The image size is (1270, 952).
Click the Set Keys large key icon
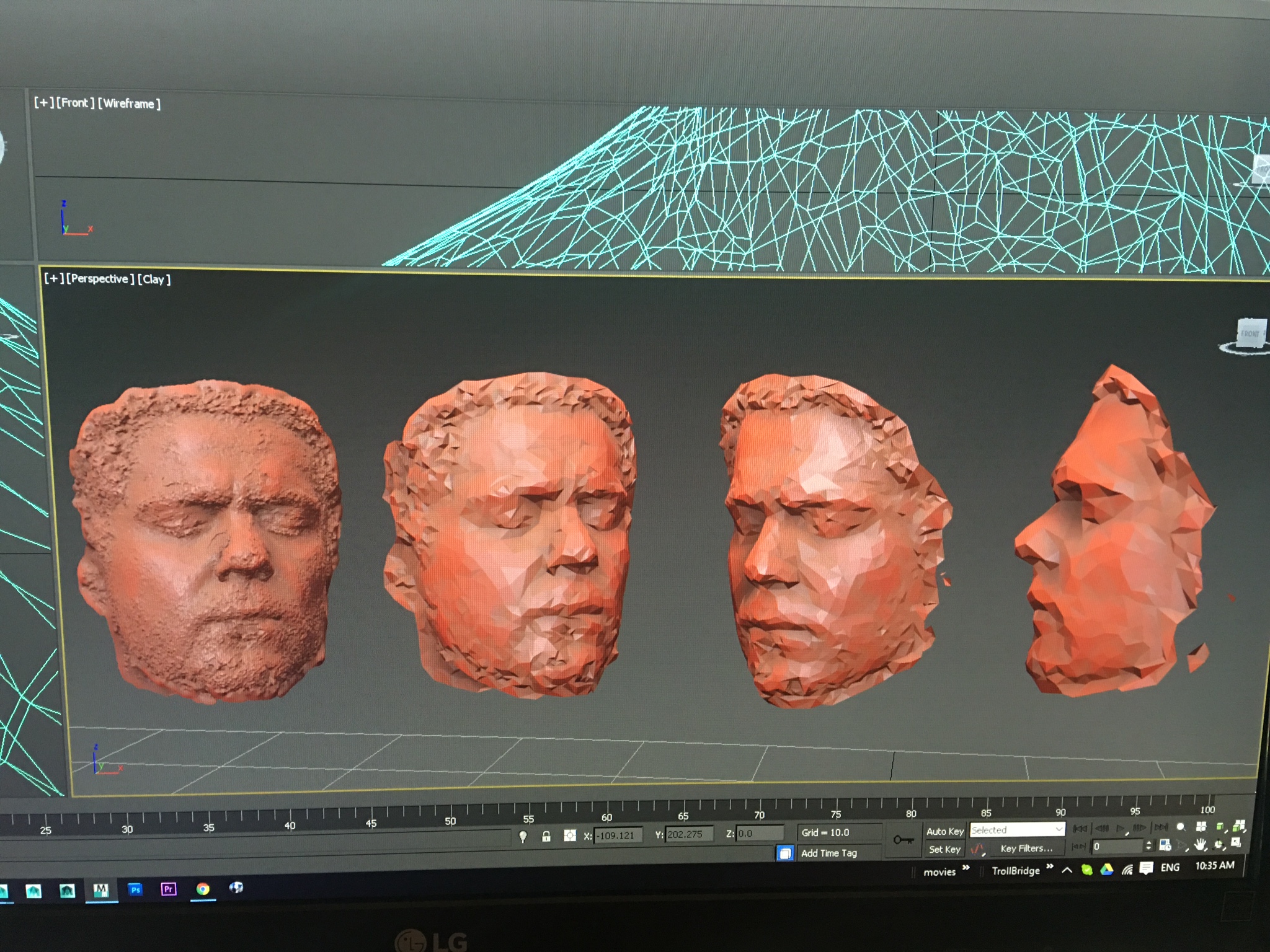pyautogui.click(x=904, y=840)
